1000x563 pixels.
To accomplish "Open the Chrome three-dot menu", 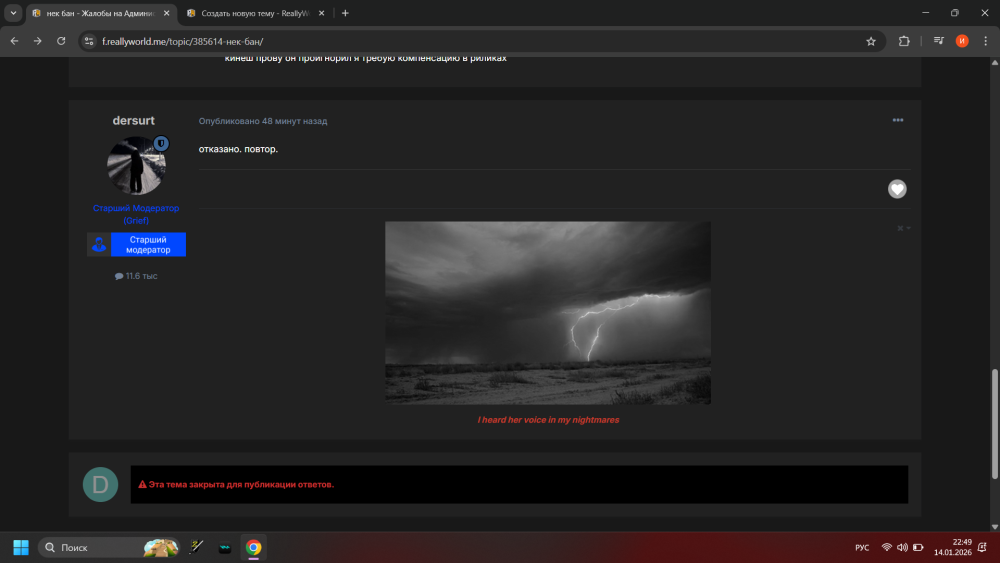I will point(985,41).
